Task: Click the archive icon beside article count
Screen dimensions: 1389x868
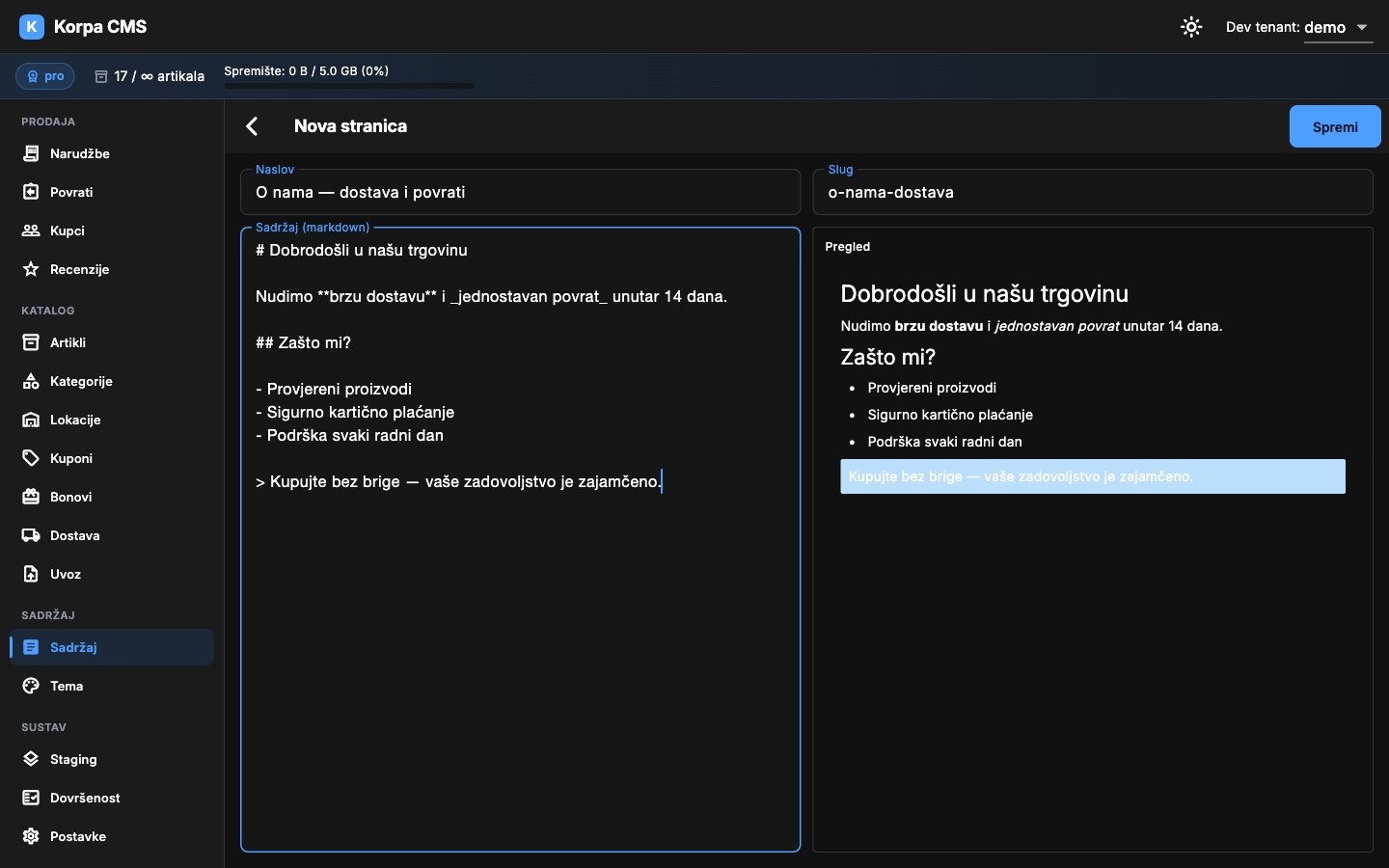Action: pyautogui.click(x=101, y=76)
